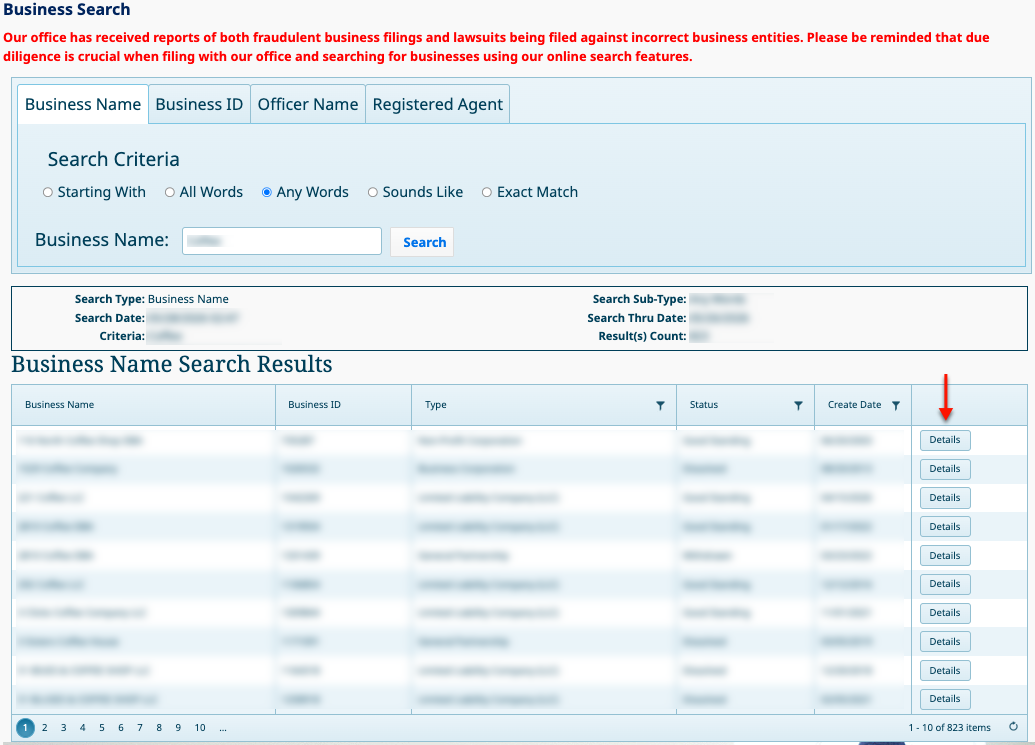Switch to the Business ID tab
The image size is (1035, 745).
pyautogui.click(x=199, y=104)
